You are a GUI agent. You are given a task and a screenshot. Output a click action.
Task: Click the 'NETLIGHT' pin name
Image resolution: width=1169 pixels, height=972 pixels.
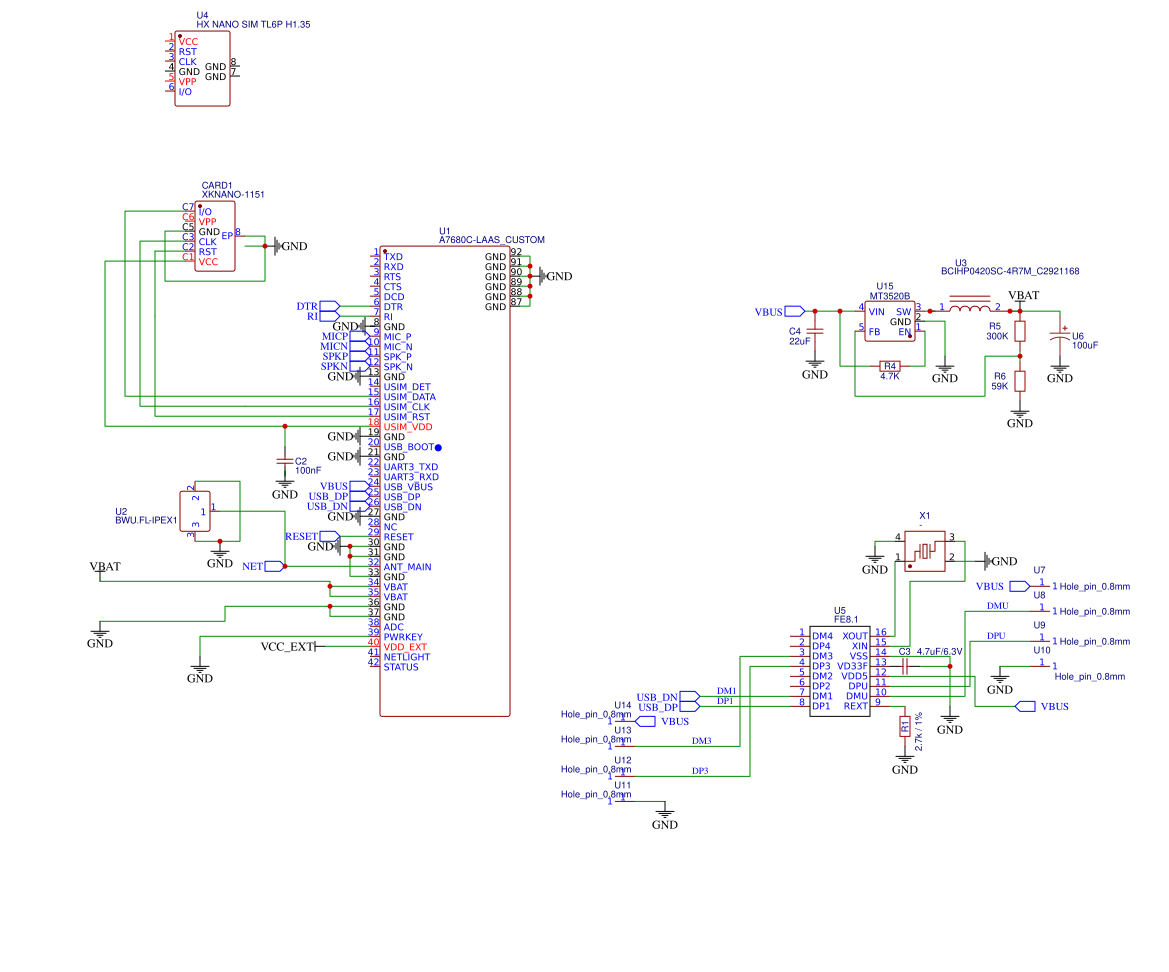[407, 657]
